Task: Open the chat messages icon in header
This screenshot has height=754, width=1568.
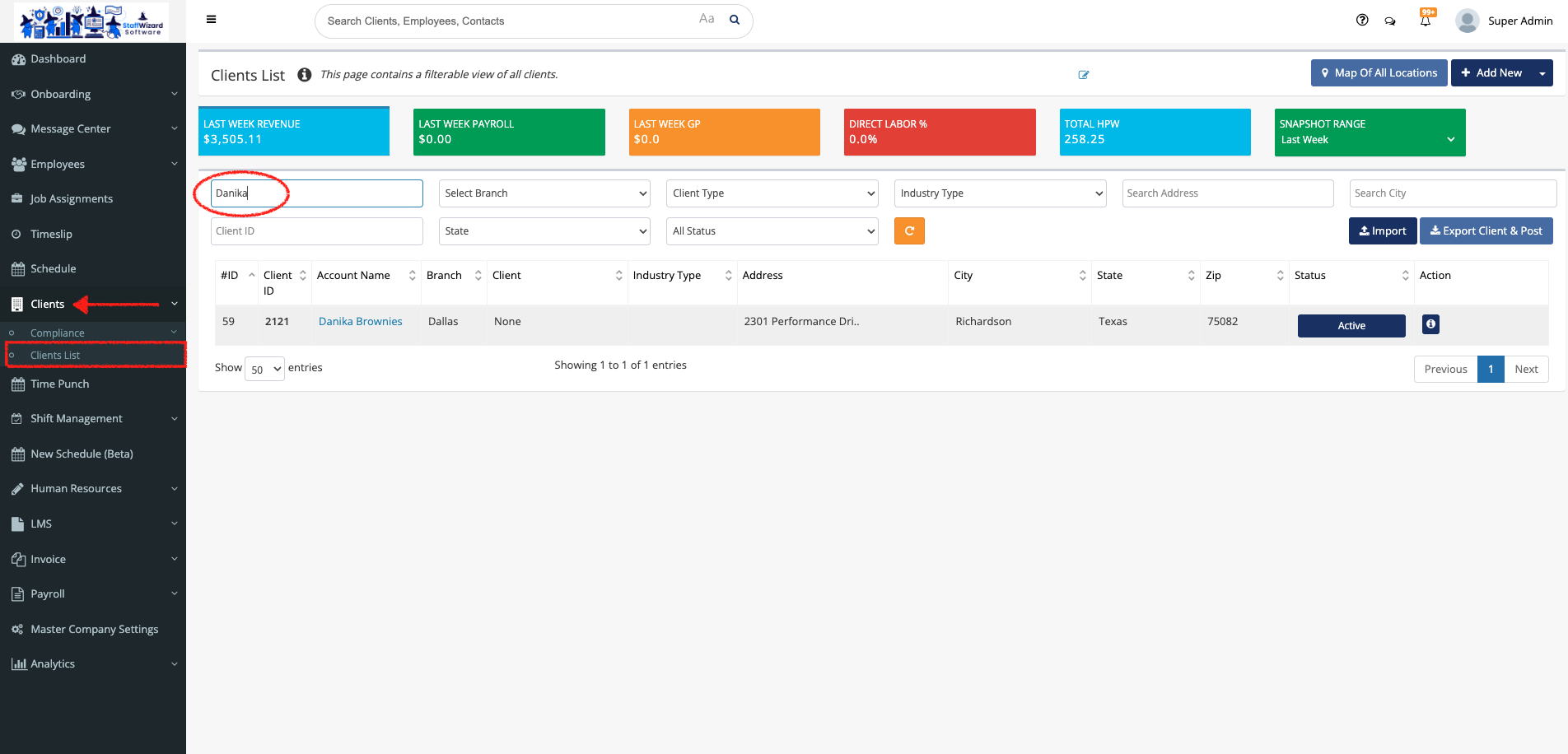Action: coord(1390,21)
